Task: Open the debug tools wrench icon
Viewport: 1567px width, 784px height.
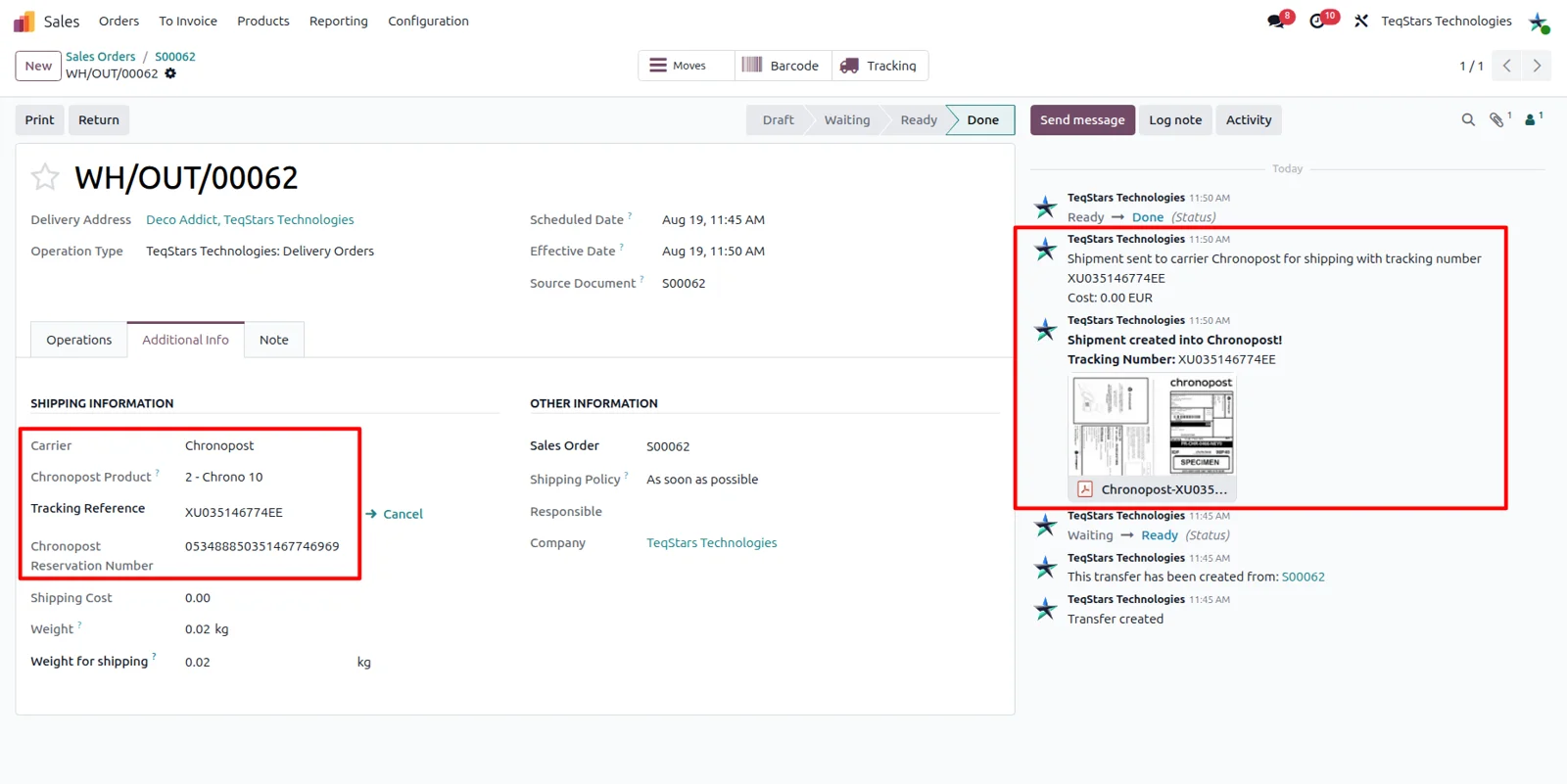Action: point(1361,21)
